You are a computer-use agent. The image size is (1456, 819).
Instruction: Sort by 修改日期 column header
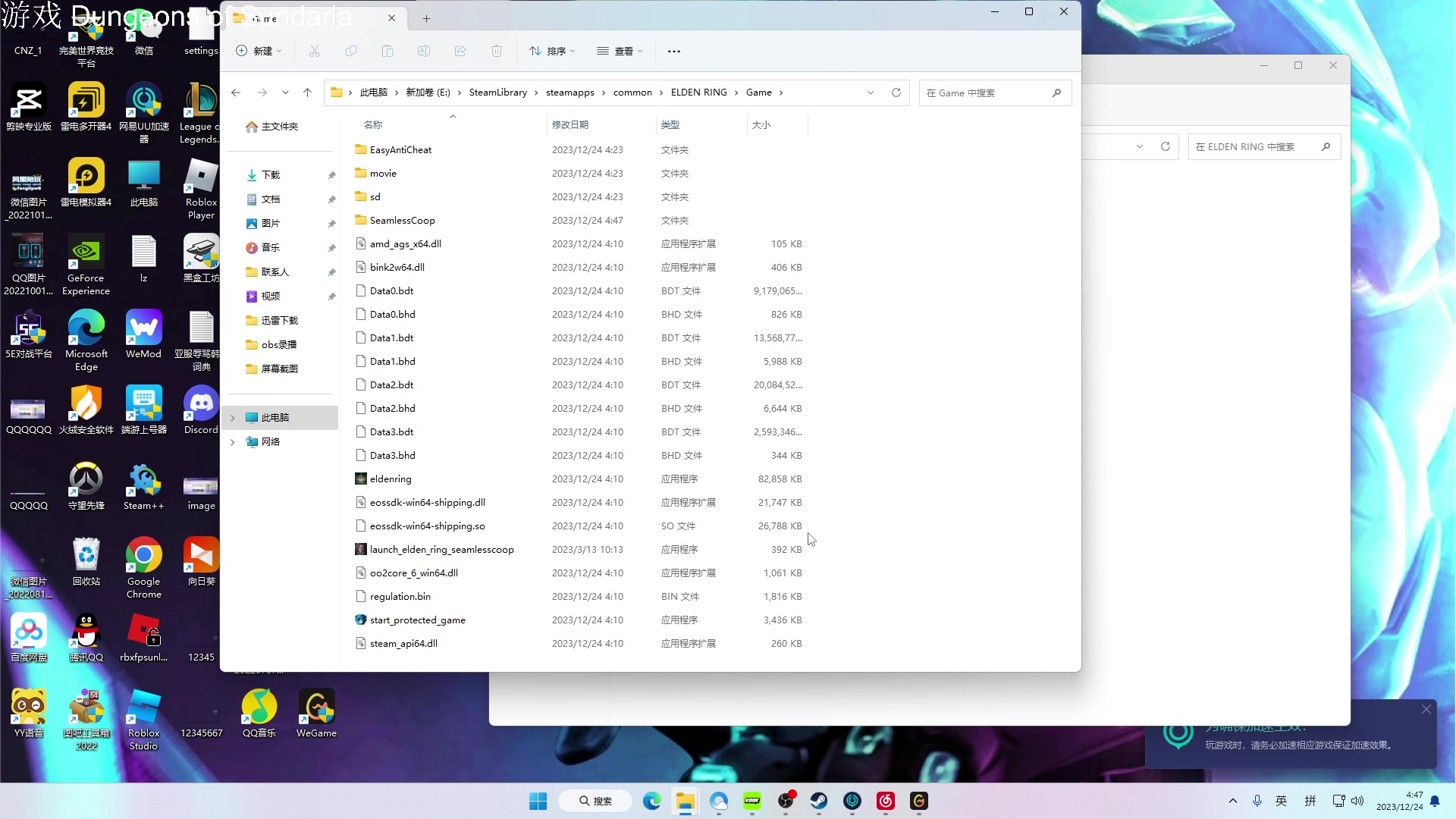click(x=570, y=125)
